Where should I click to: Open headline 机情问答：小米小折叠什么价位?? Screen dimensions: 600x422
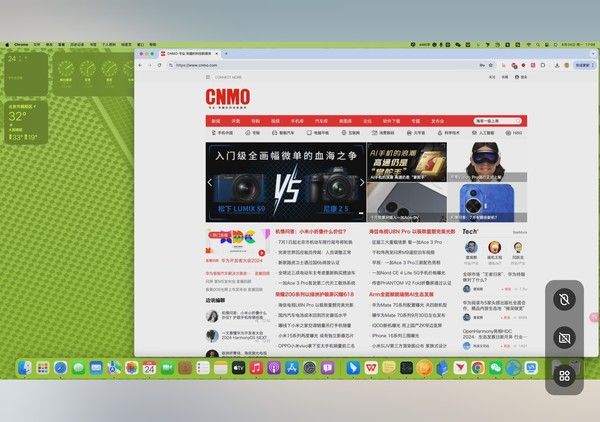(x=311, y=232)
